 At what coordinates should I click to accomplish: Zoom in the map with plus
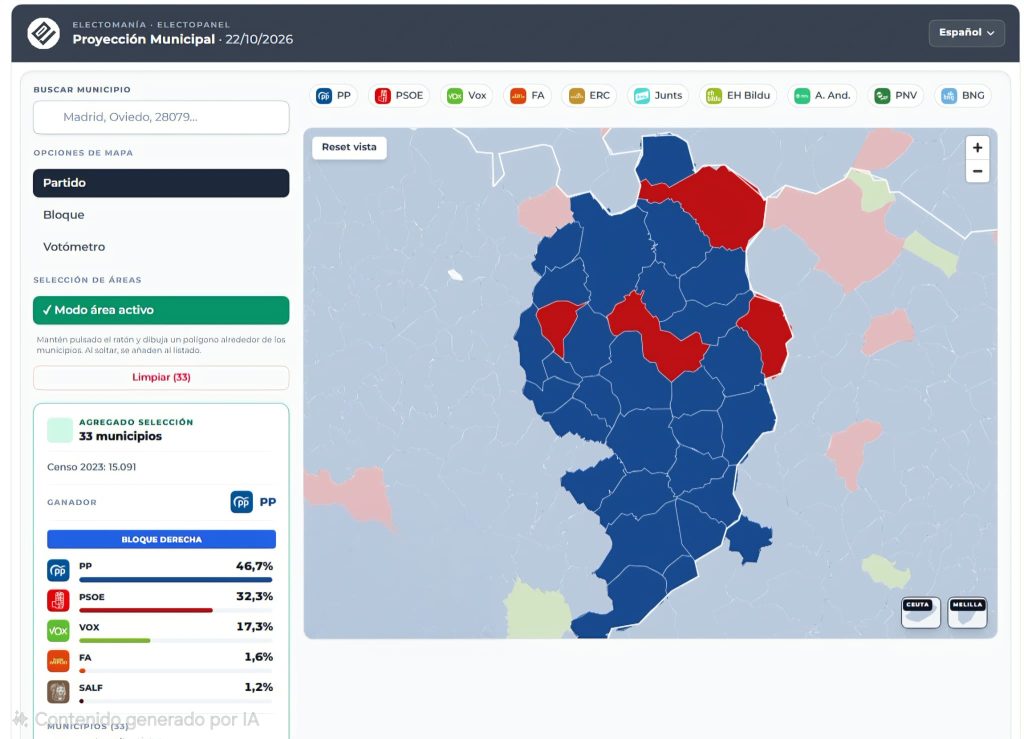coord(978,148)
